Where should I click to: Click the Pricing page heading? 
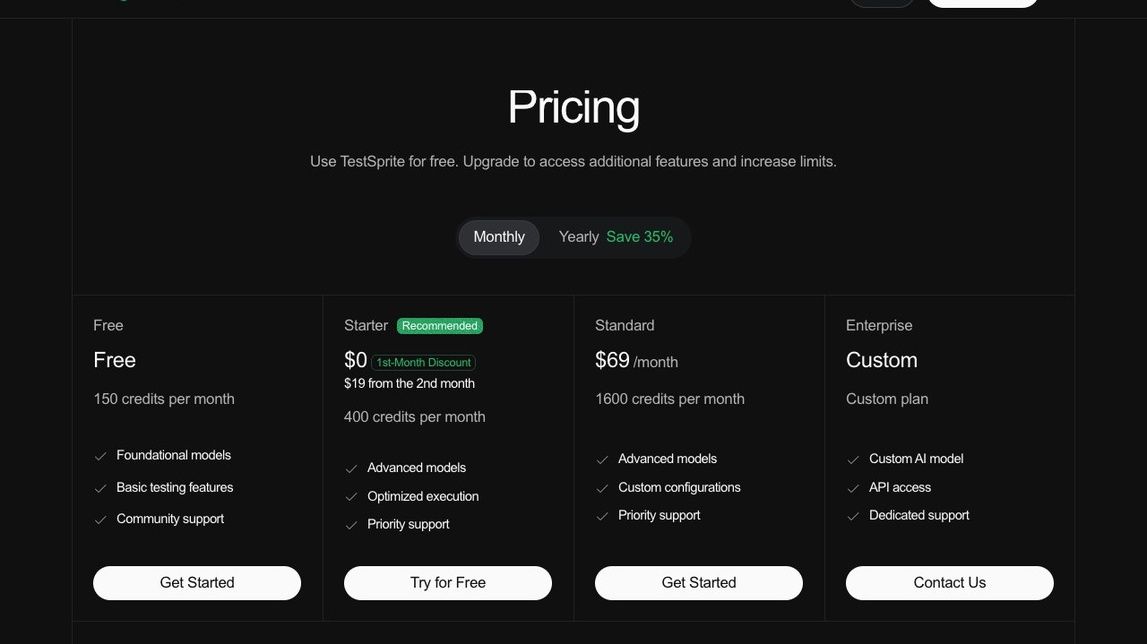pyautogui.click(x=573, y=107)
